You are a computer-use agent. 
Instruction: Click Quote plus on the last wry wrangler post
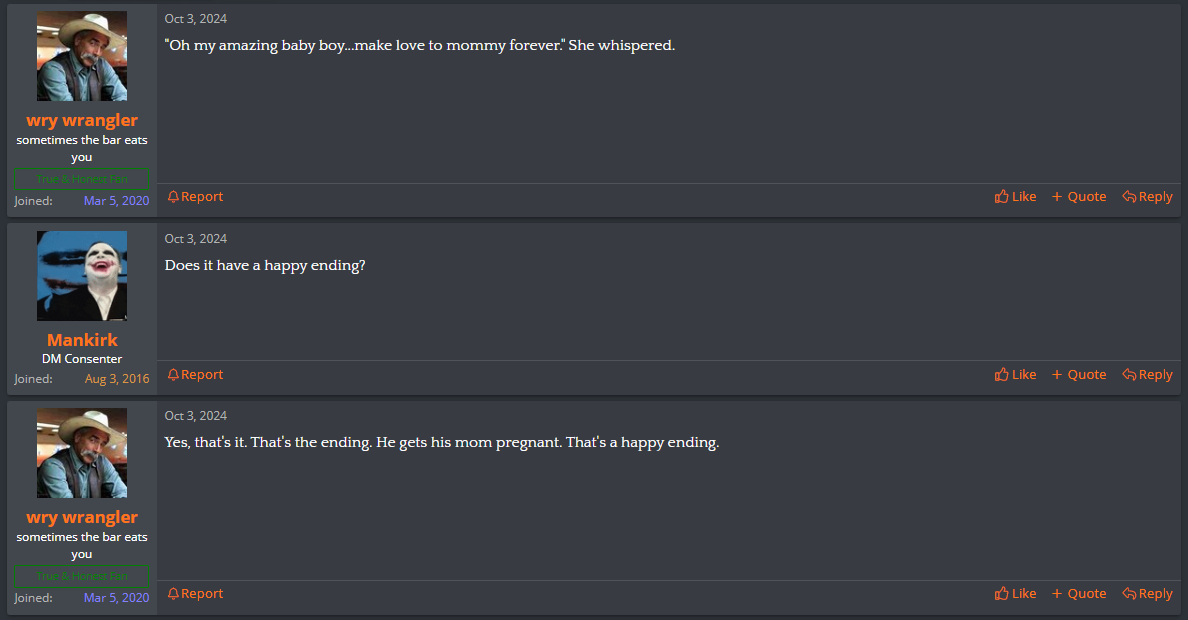click(x=1057, y=594)
